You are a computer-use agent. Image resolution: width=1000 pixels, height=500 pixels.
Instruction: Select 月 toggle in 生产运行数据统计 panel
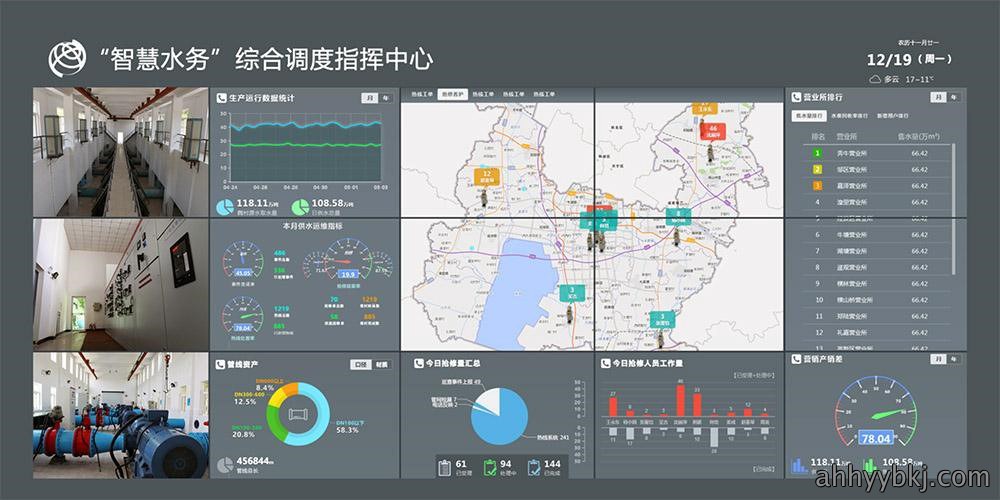tap(369, 98)
